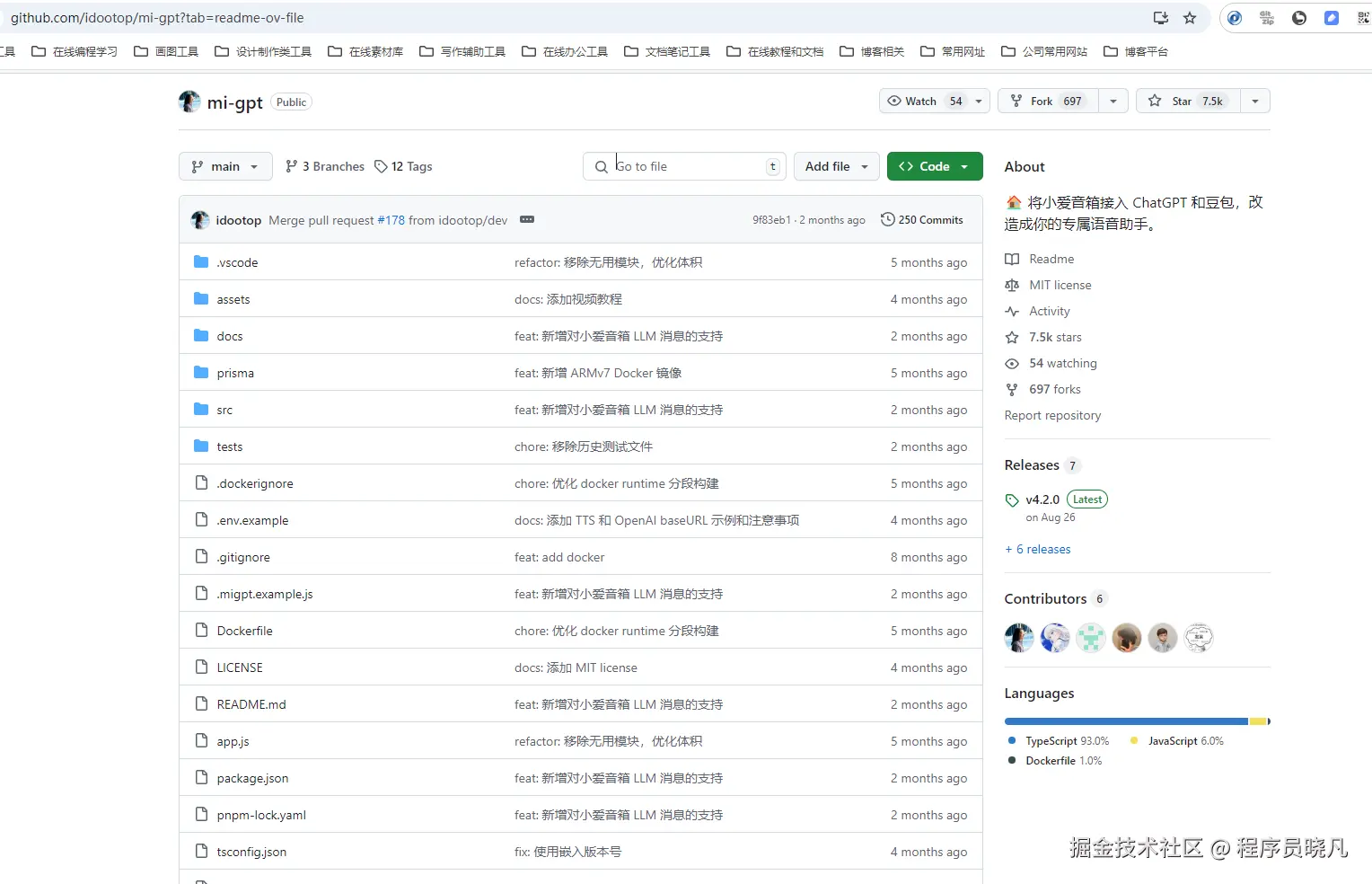Click the mi-gpt owner avatar
The height and width of the screenshot is (884, 1372).
(189, 102)
